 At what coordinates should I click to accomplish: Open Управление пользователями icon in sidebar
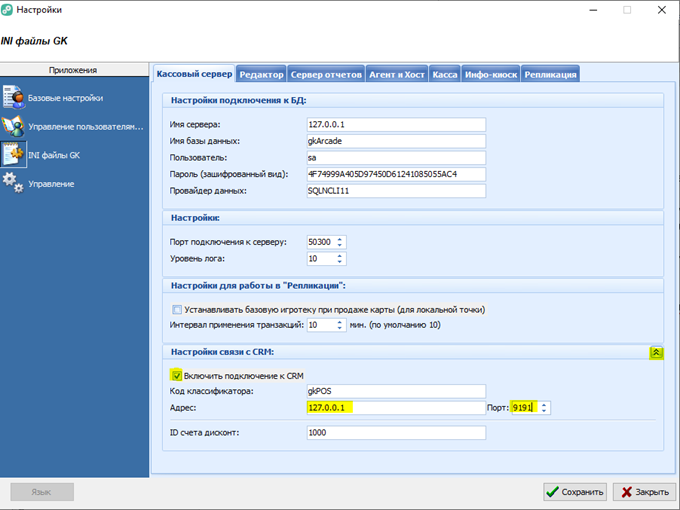pos(13,126)
